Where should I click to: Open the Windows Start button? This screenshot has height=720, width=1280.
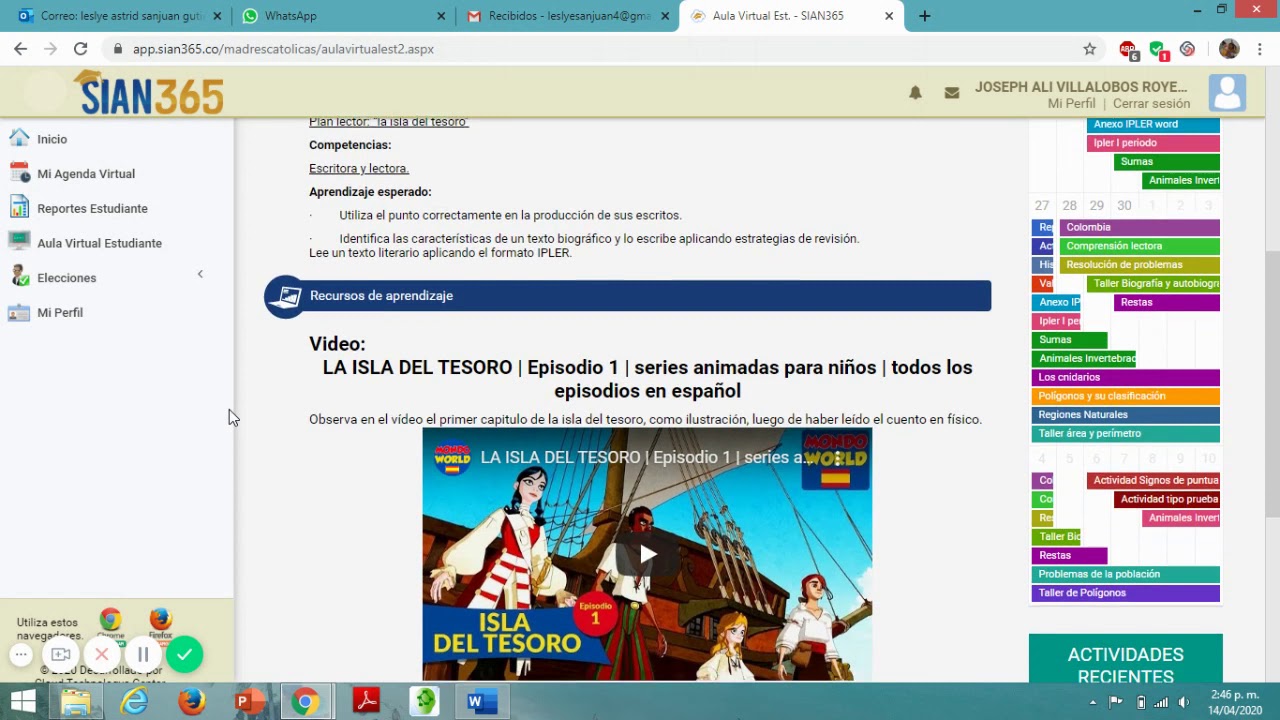[23, 702]
